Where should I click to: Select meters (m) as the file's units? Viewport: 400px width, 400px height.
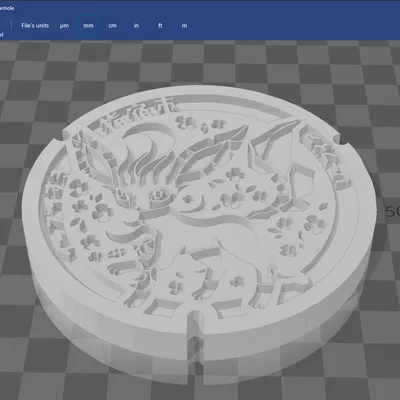click(184, 26)
